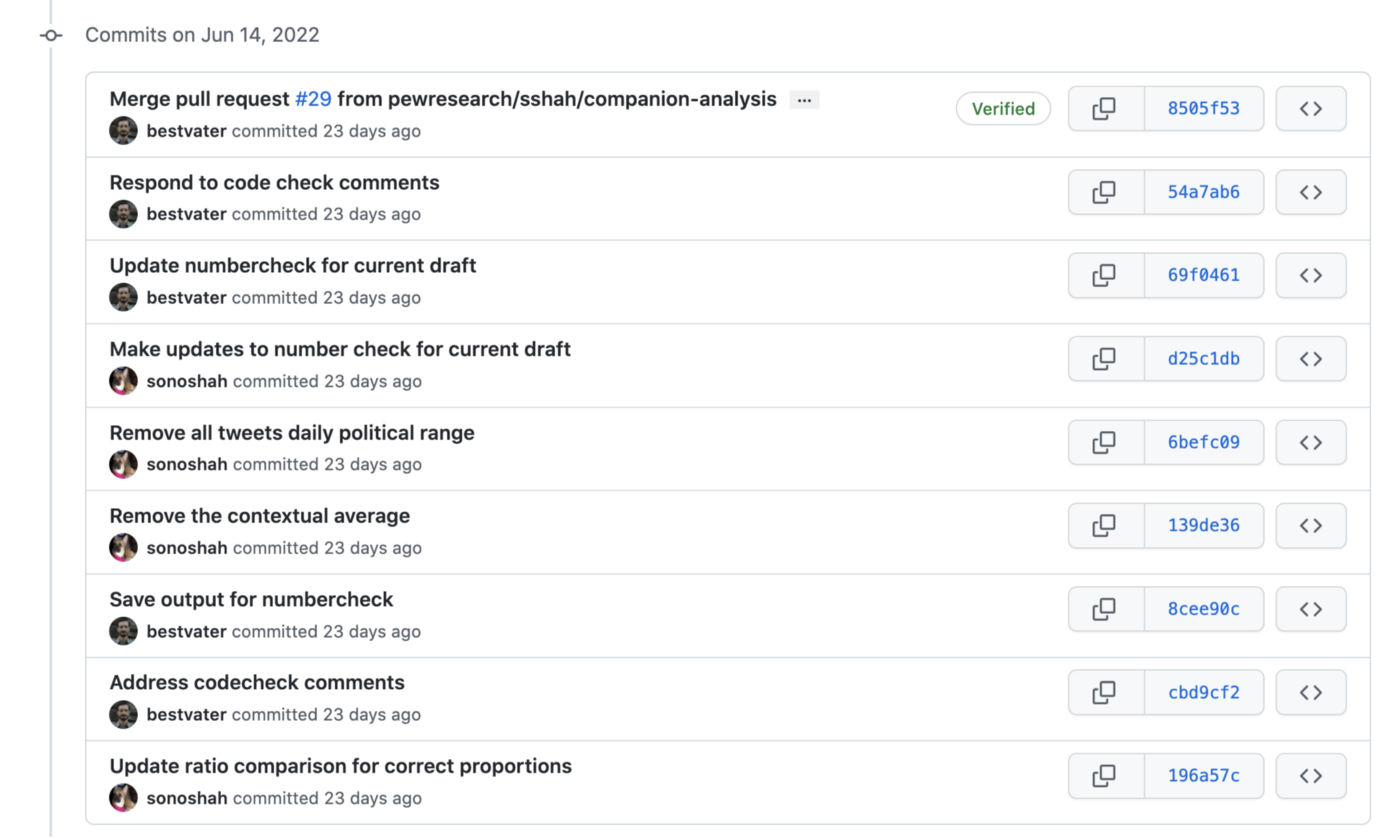Screen dimensions: 1400x839
Task: Copy the SHA for 'Remove all tweets daily political range'
Action: click(x=1106, y=442)
